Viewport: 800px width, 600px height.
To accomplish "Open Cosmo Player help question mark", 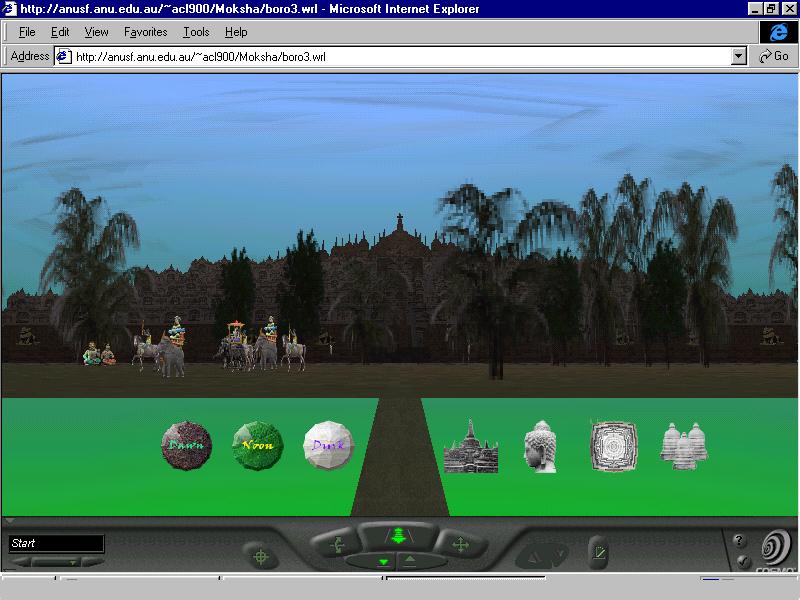I will coord(740,541).
